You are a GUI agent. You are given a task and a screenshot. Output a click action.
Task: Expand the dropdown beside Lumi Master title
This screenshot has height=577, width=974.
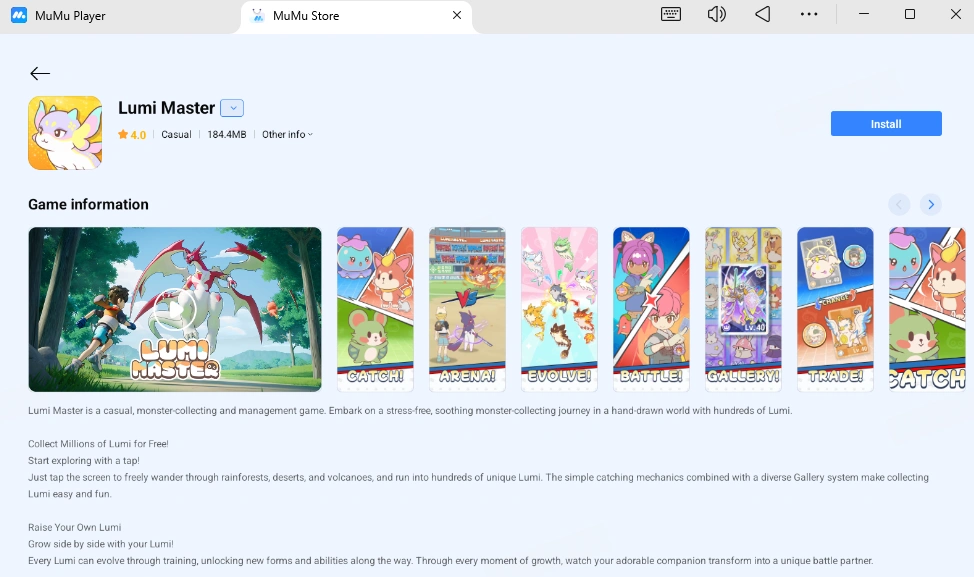232,108
